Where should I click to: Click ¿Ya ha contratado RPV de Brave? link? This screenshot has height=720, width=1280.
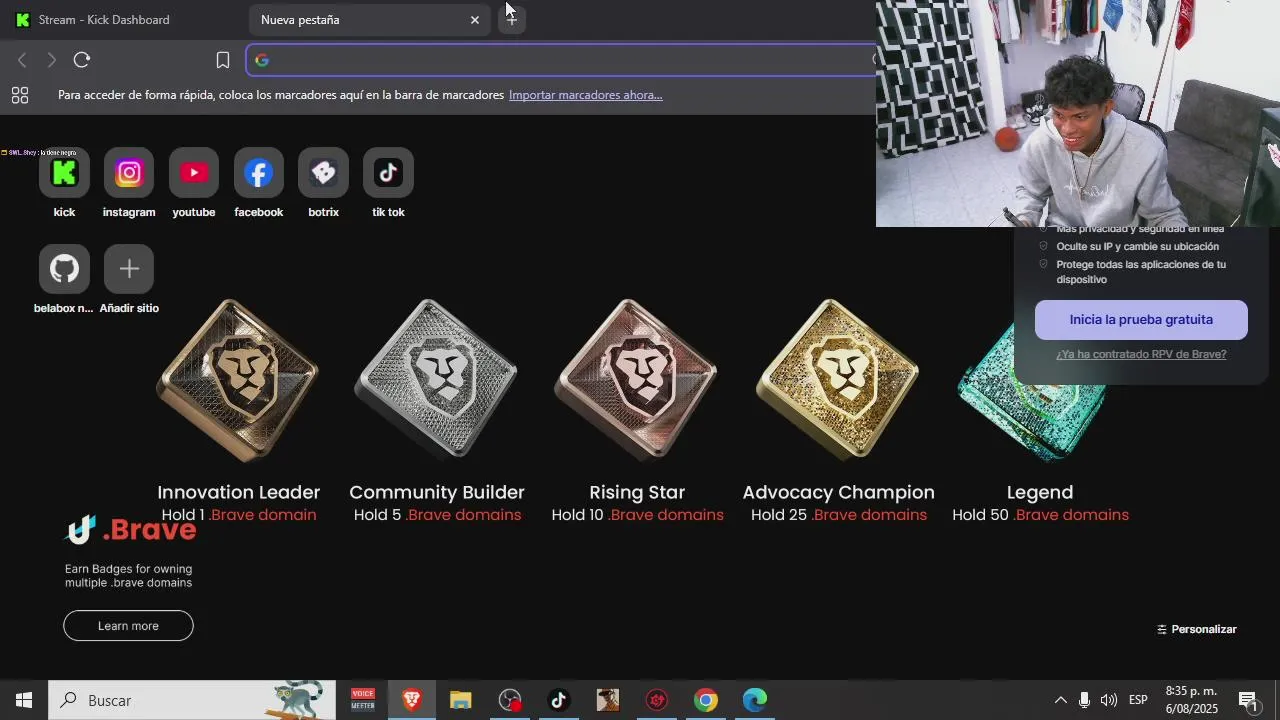tap(1141, 354)
